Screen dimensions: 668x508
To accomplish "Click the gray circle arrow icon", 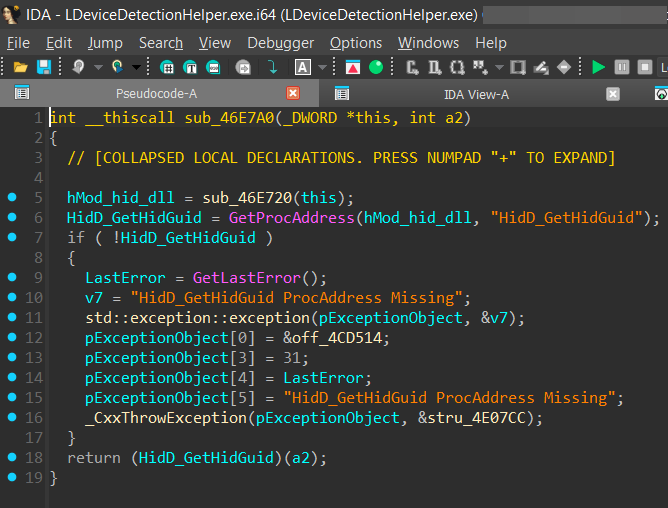I will pos(243,67).
